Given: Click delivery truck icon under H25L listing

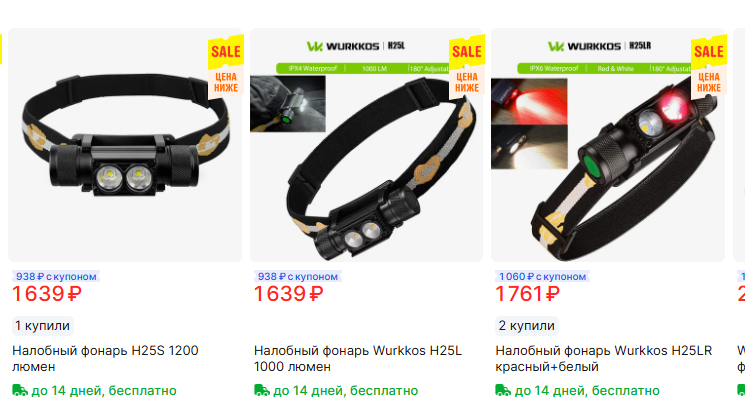Looking at the screenshot, I should tap(262, 391).
